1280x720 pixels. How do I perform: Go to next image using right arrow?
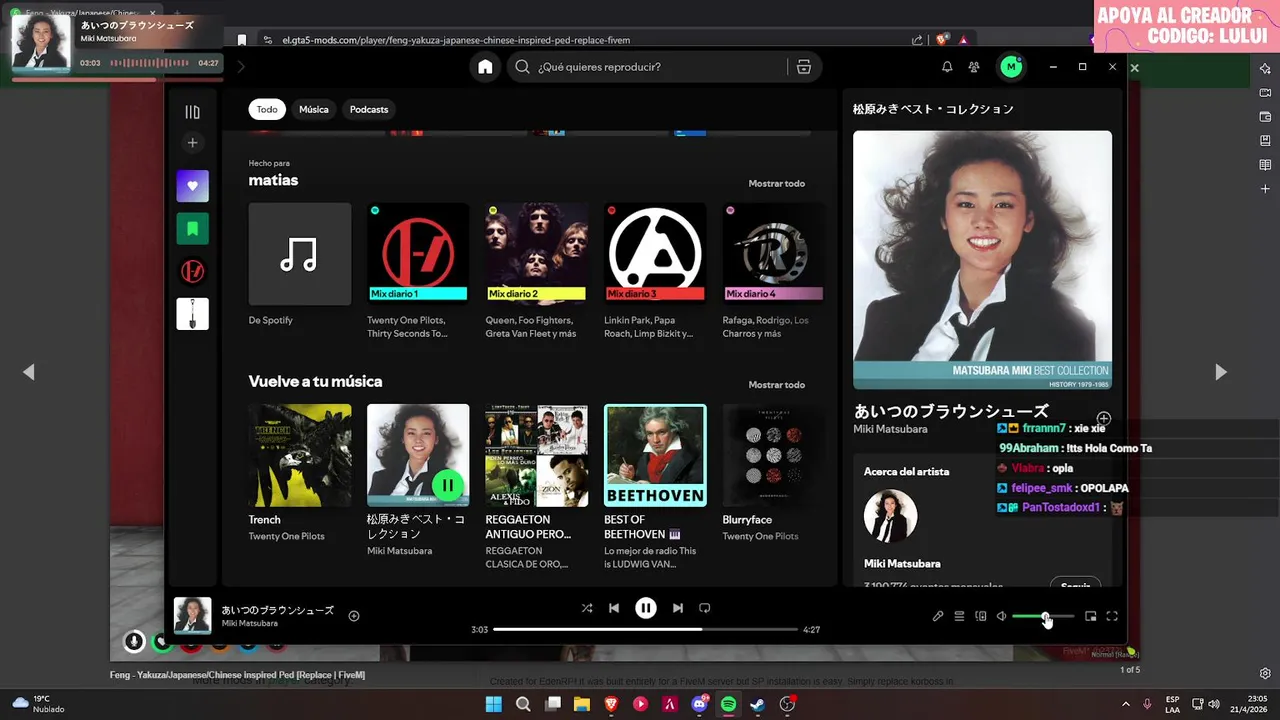1221,372
